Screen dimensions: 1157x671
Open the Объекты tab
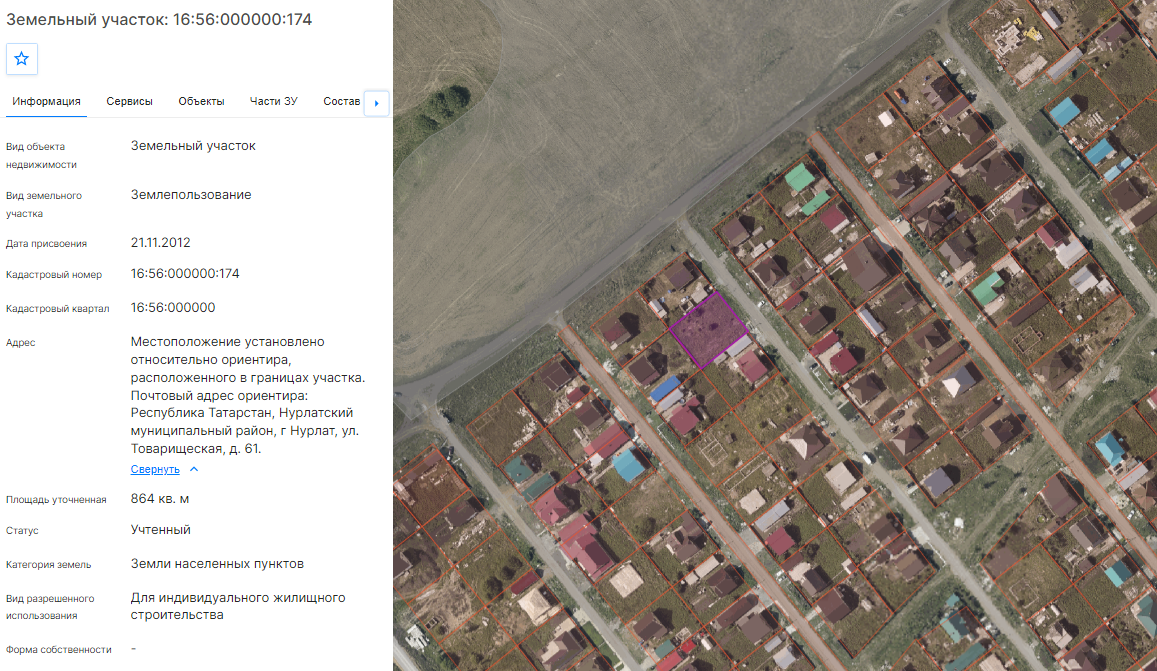pyautogui.click(x=201, y=101)
